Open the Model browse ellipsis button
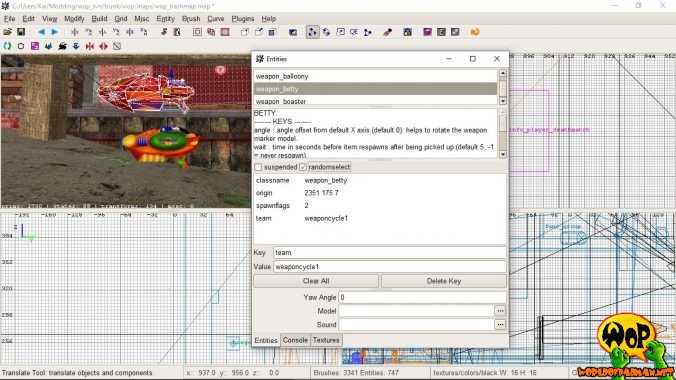This screenshot has height=380, width=676. click(x=500, y=311)
